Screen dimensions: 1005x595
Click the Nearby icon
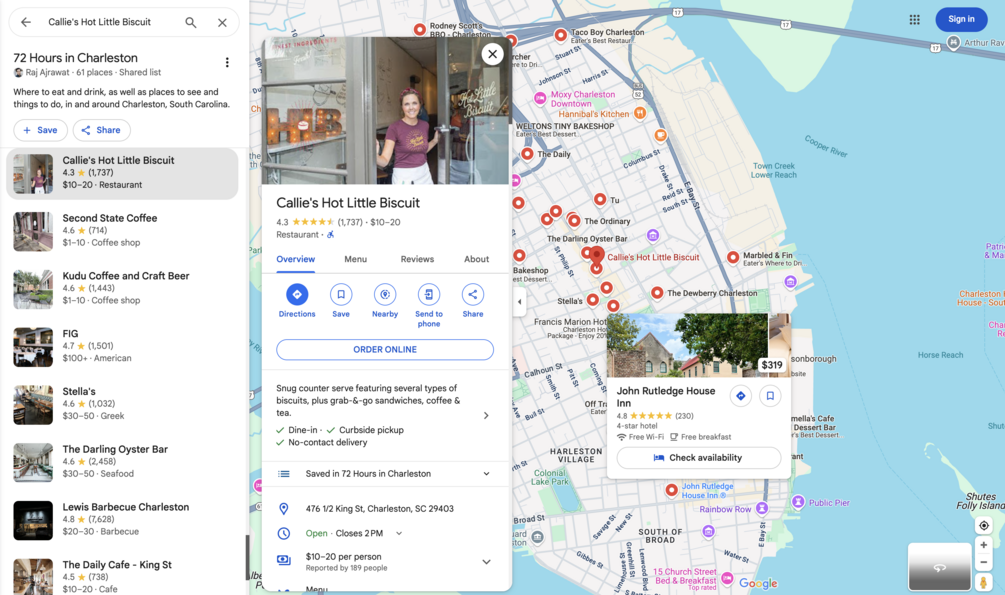point(385,294)
